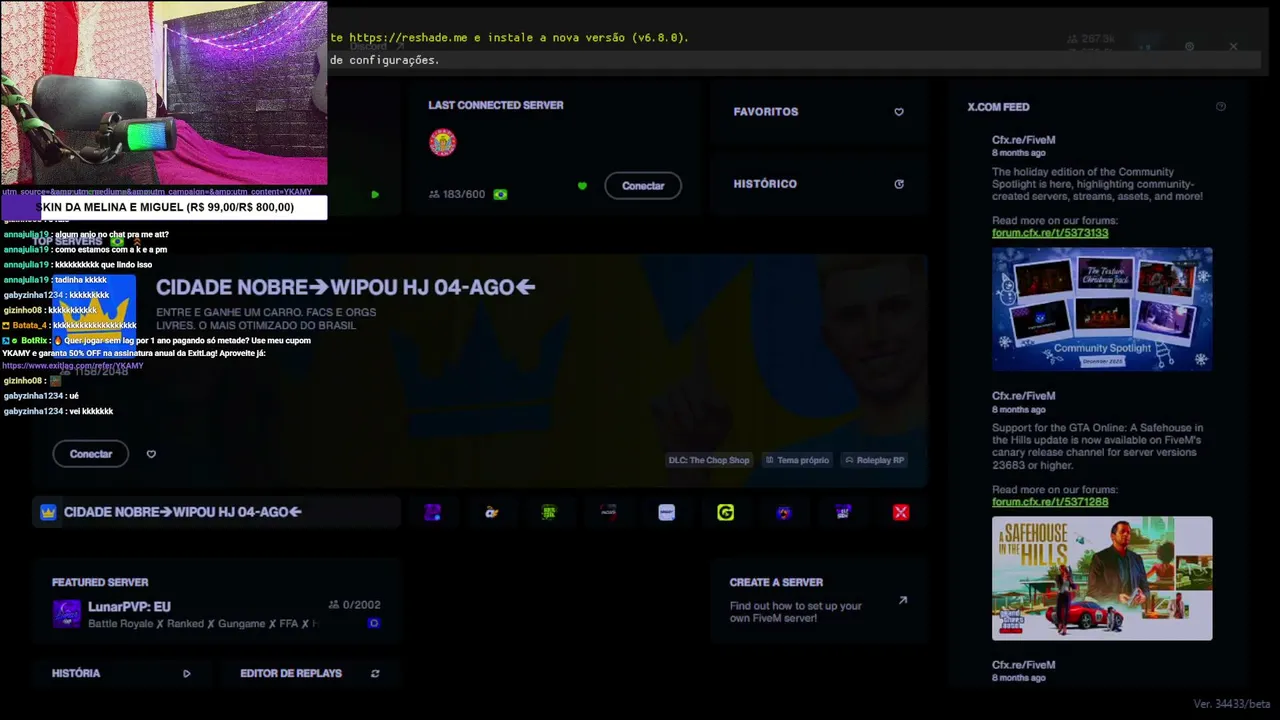Select the Cidade Nobre entry with crown icon
1280x720 pixels.
point(217,512)
